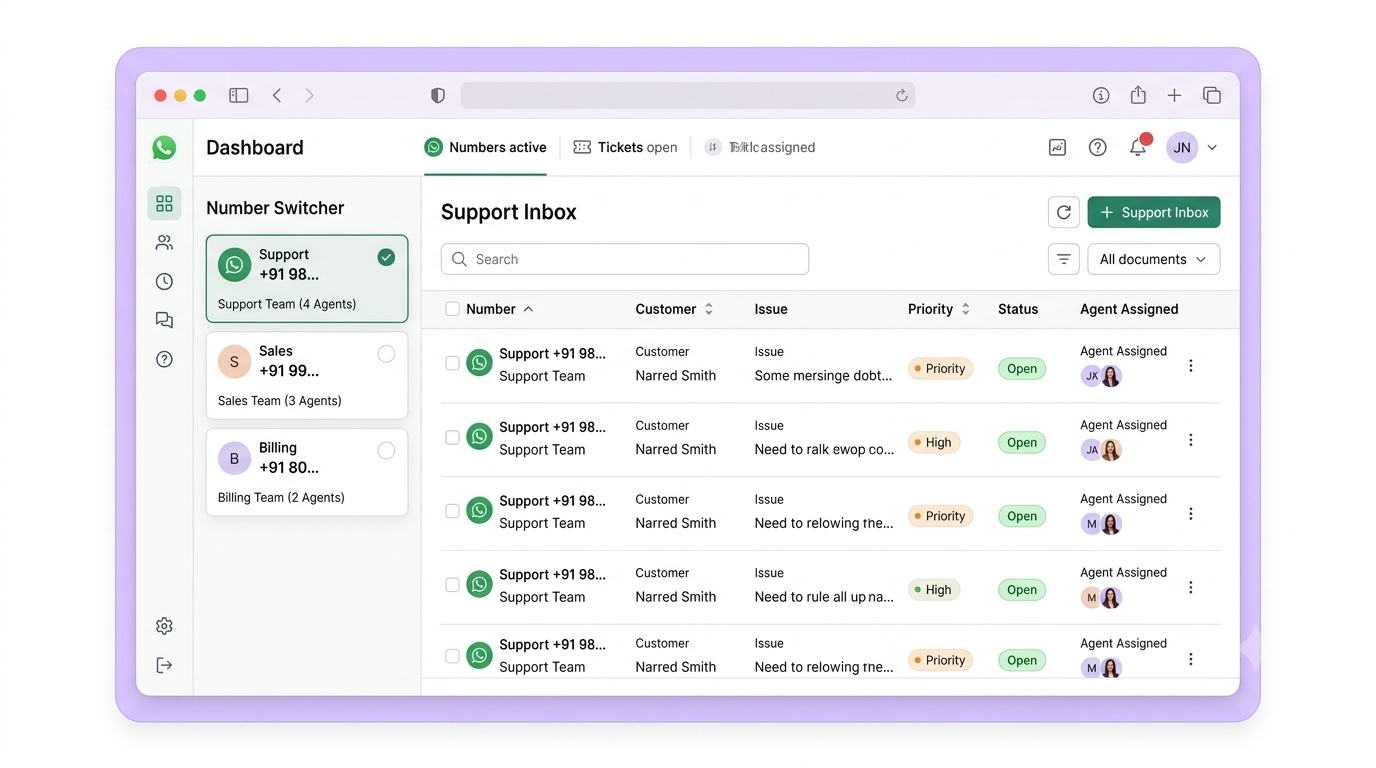Open the notifications bell
Screen dimensions: 1376x768
1138,146
